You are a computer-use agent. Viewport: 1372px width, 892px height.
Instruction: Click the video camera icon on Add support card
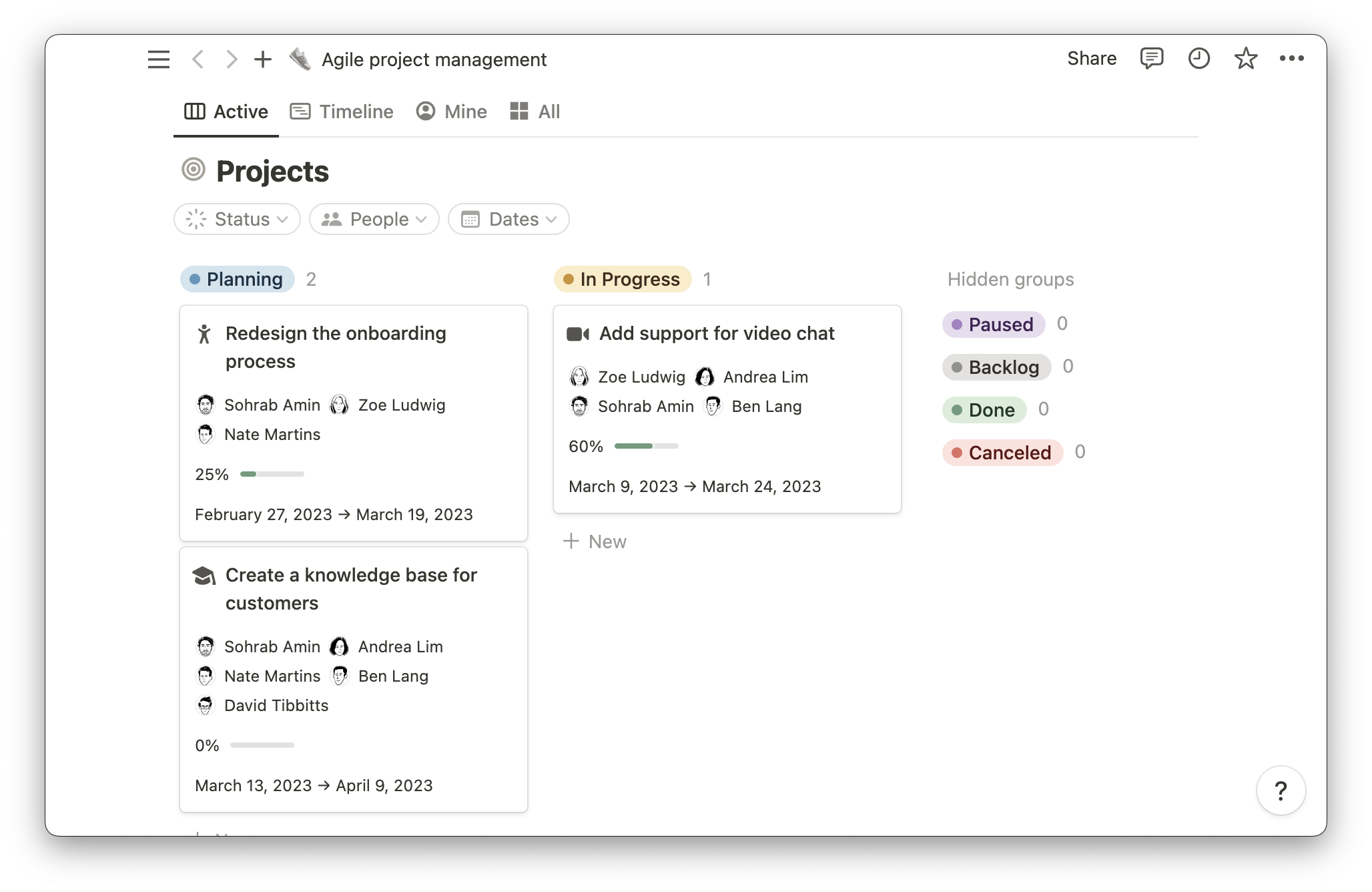(578, 333)
